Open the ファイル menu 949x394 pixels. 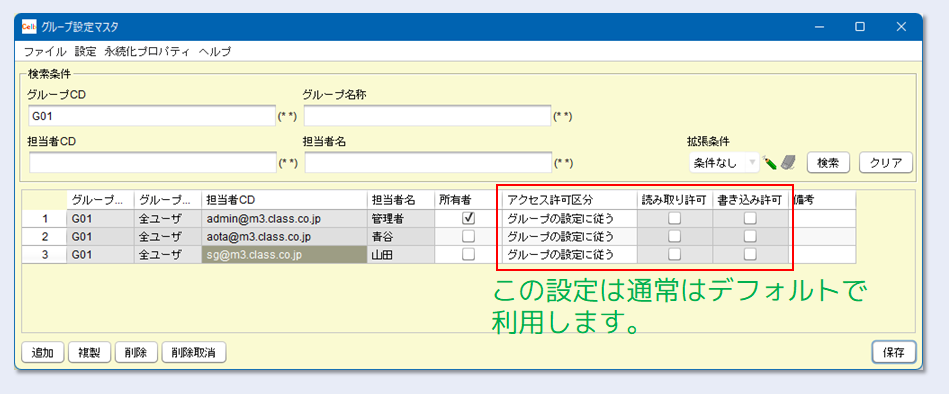[45, 51]
